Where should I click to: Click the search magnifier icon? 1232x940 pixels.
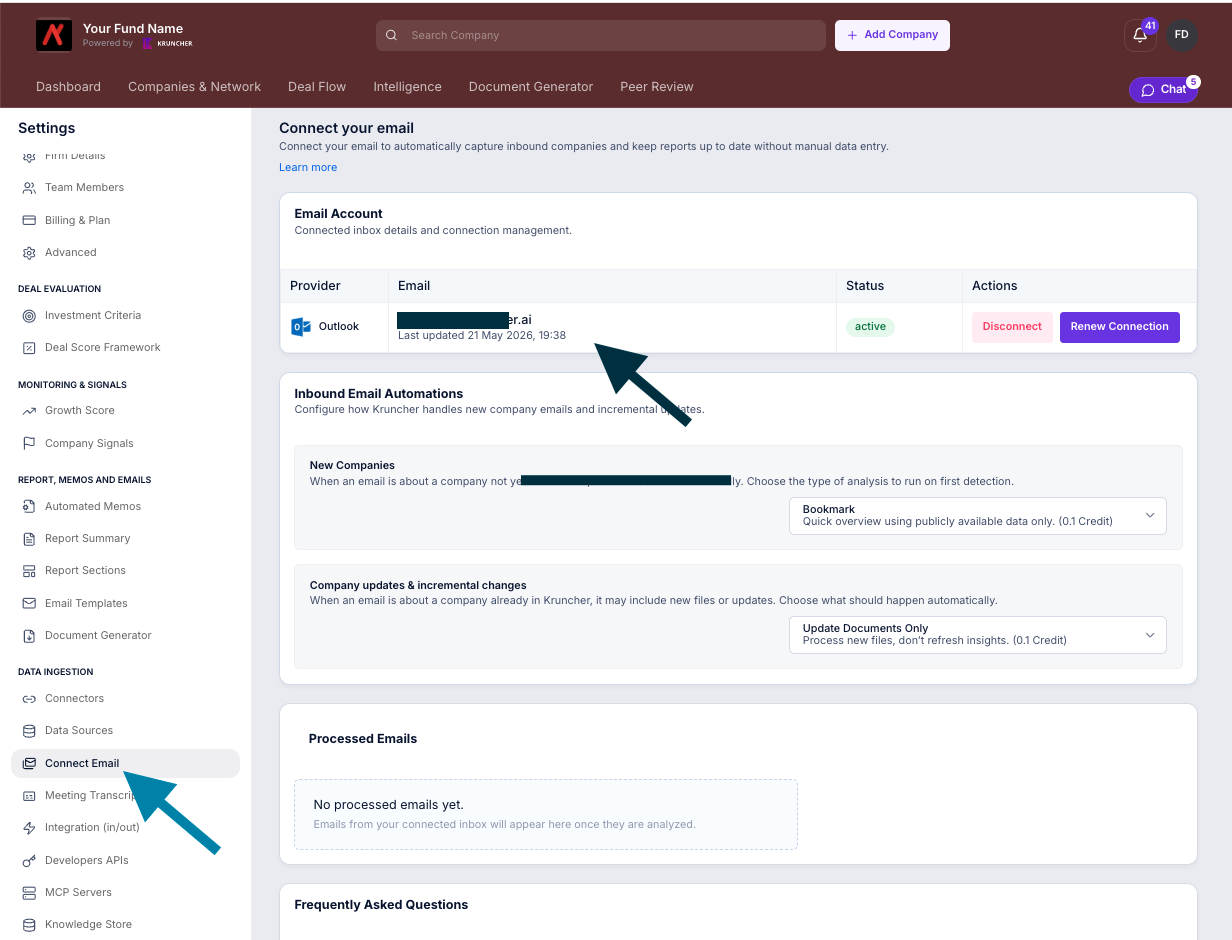coord(392,35)
